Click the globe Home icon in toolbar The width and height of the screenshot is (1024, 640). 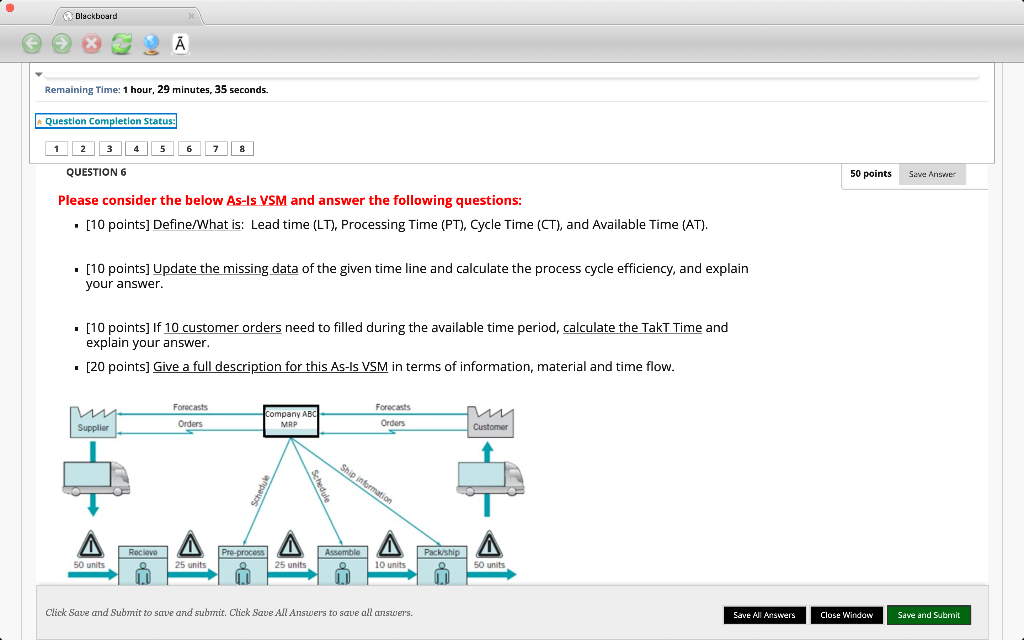point(151,44)
